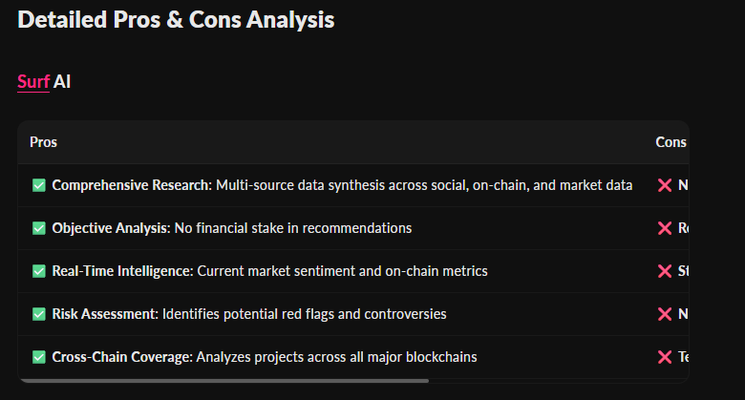Click the table's horizontal scrollbar thumb
Screen dimensions: 745x400
(224, 381)
